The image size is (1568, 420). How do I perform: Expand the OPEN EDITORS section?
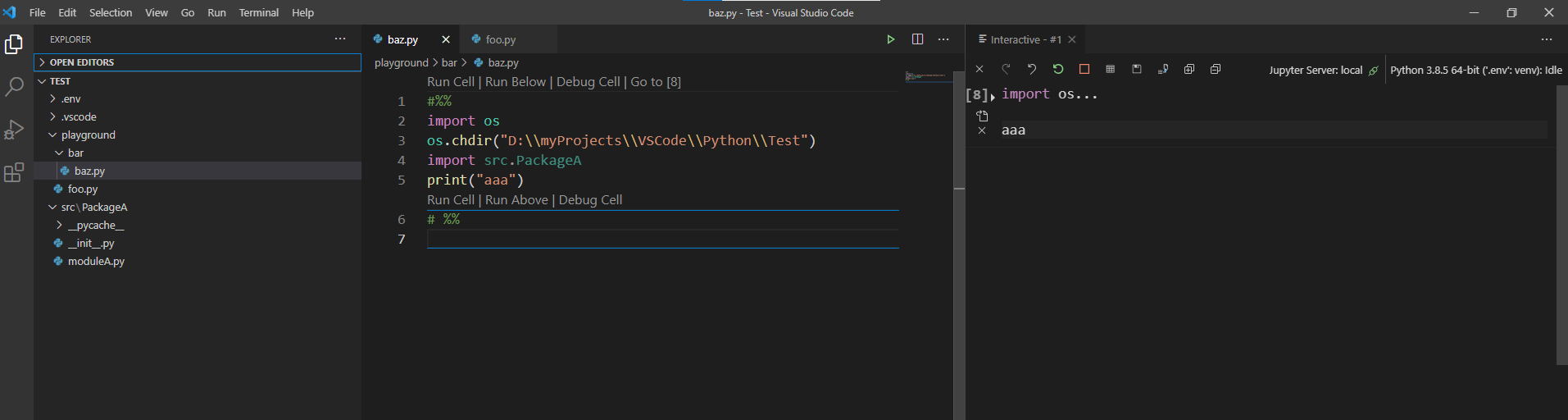198,62
